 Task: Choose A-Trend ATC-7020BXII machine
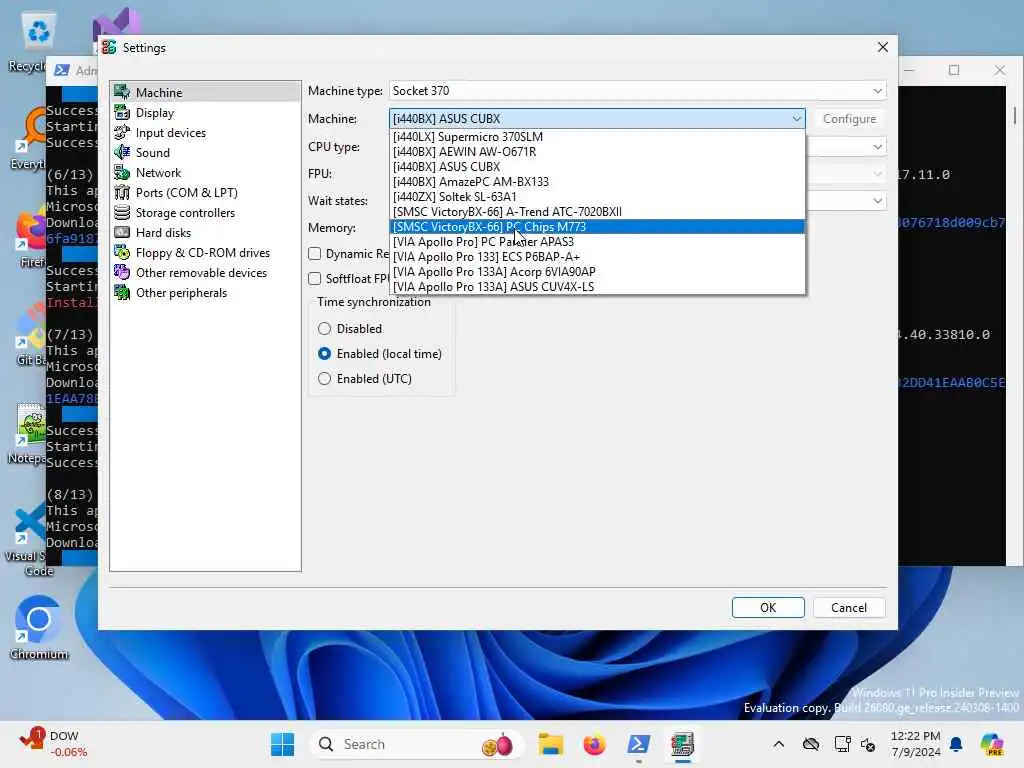pyautogui.click(x=598, y=212)
